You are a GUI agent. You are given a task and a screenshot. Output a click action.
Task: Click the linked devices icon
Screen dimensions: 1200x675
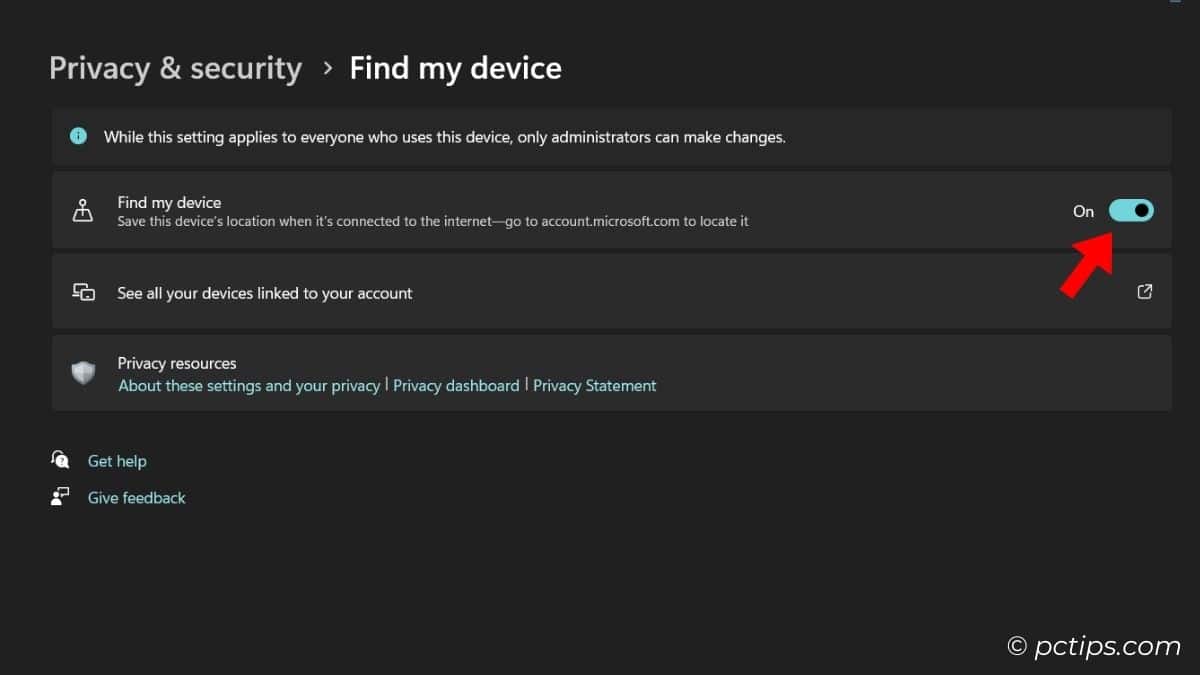84,292
